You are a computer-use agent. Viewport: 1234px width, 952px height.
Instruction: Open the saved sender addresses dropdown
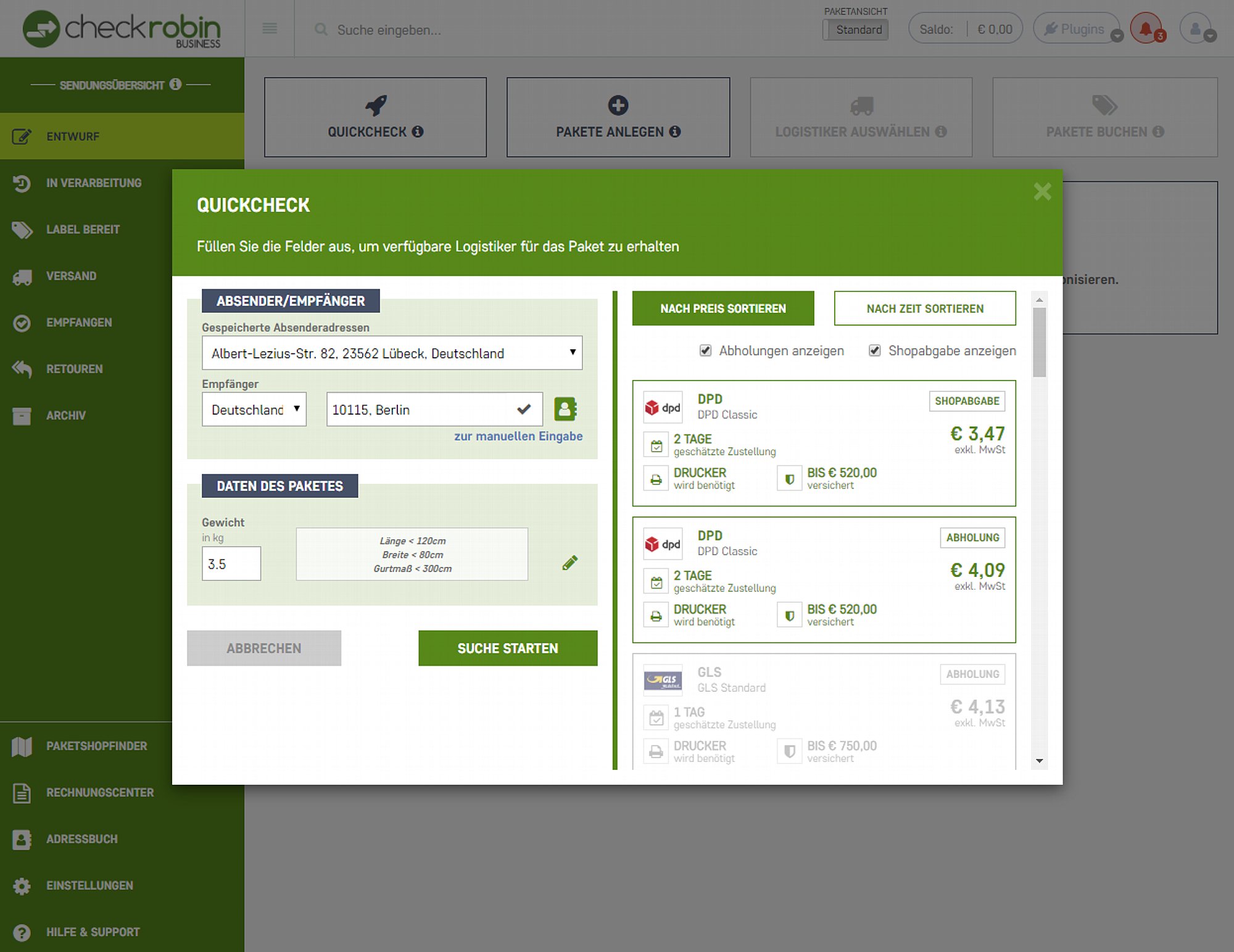(x=392, y=353)
